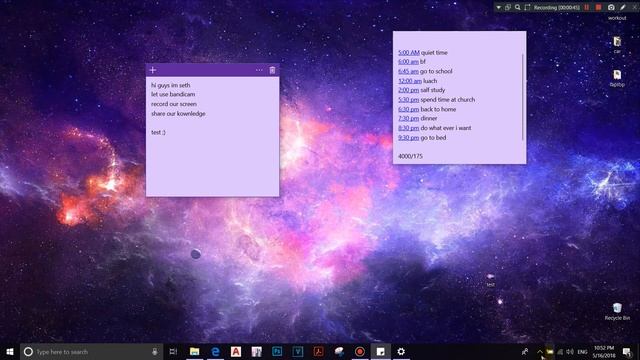Open the People icon in the taskbar

525,351
